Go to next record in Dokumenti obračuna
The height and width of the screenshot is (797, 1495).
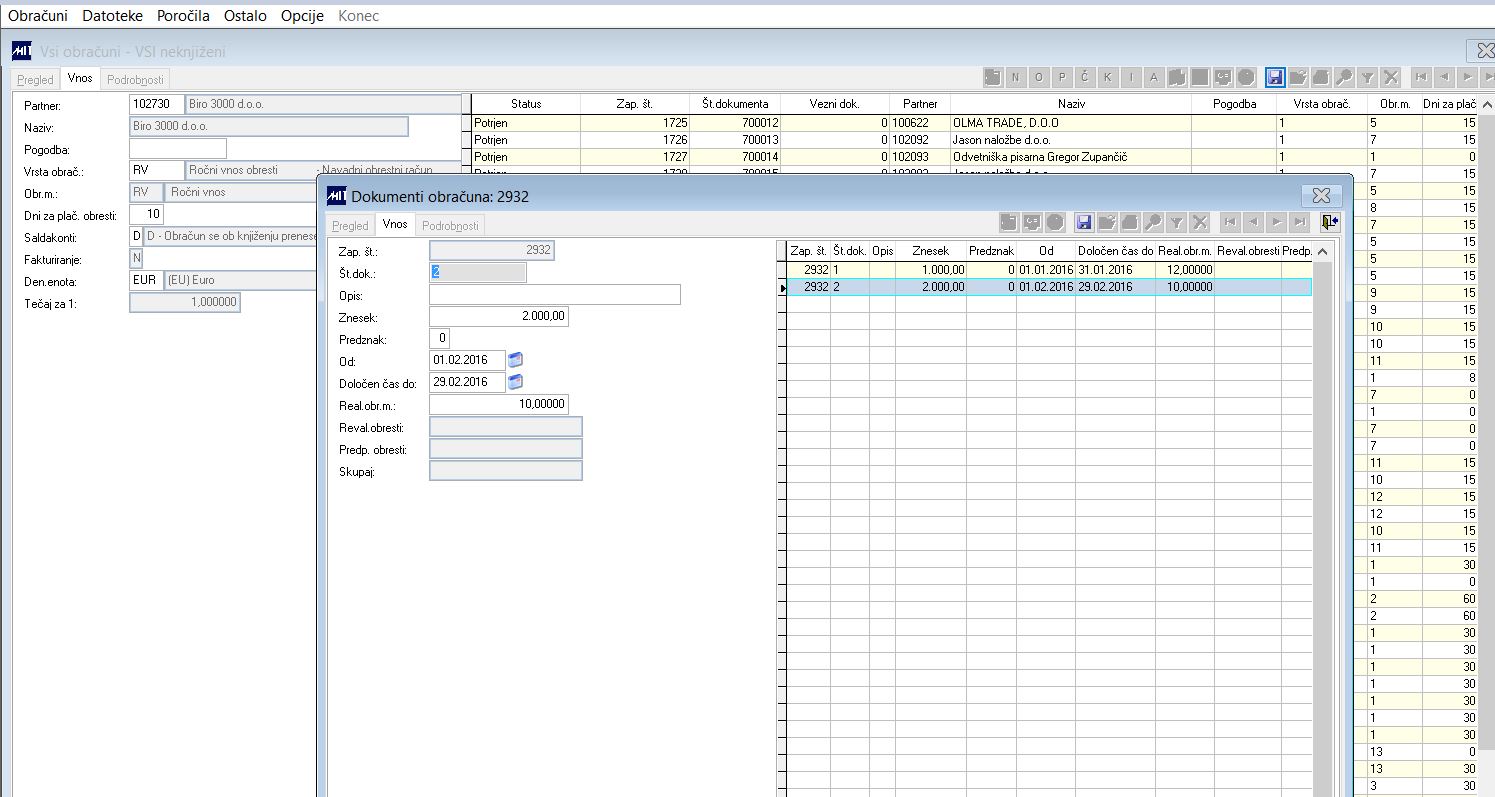click(1276, 222)
